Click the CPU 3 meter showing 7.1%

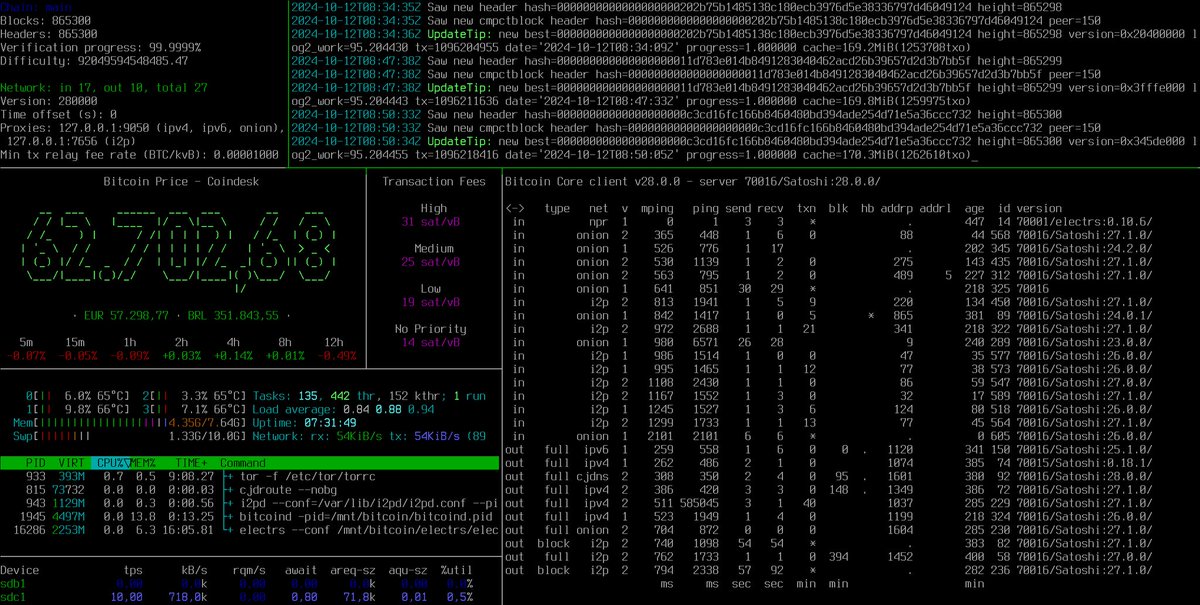pyautogui.click(x=194, y=409)
